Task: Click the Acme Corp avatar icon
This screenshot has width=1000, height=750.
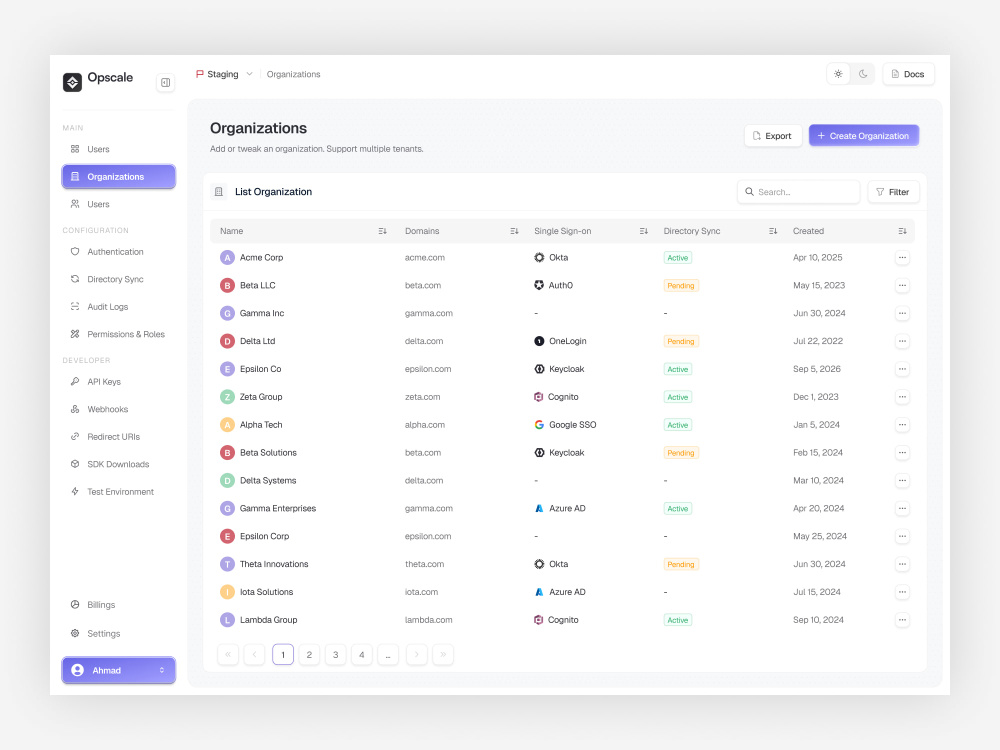Action: pos(227,258)
